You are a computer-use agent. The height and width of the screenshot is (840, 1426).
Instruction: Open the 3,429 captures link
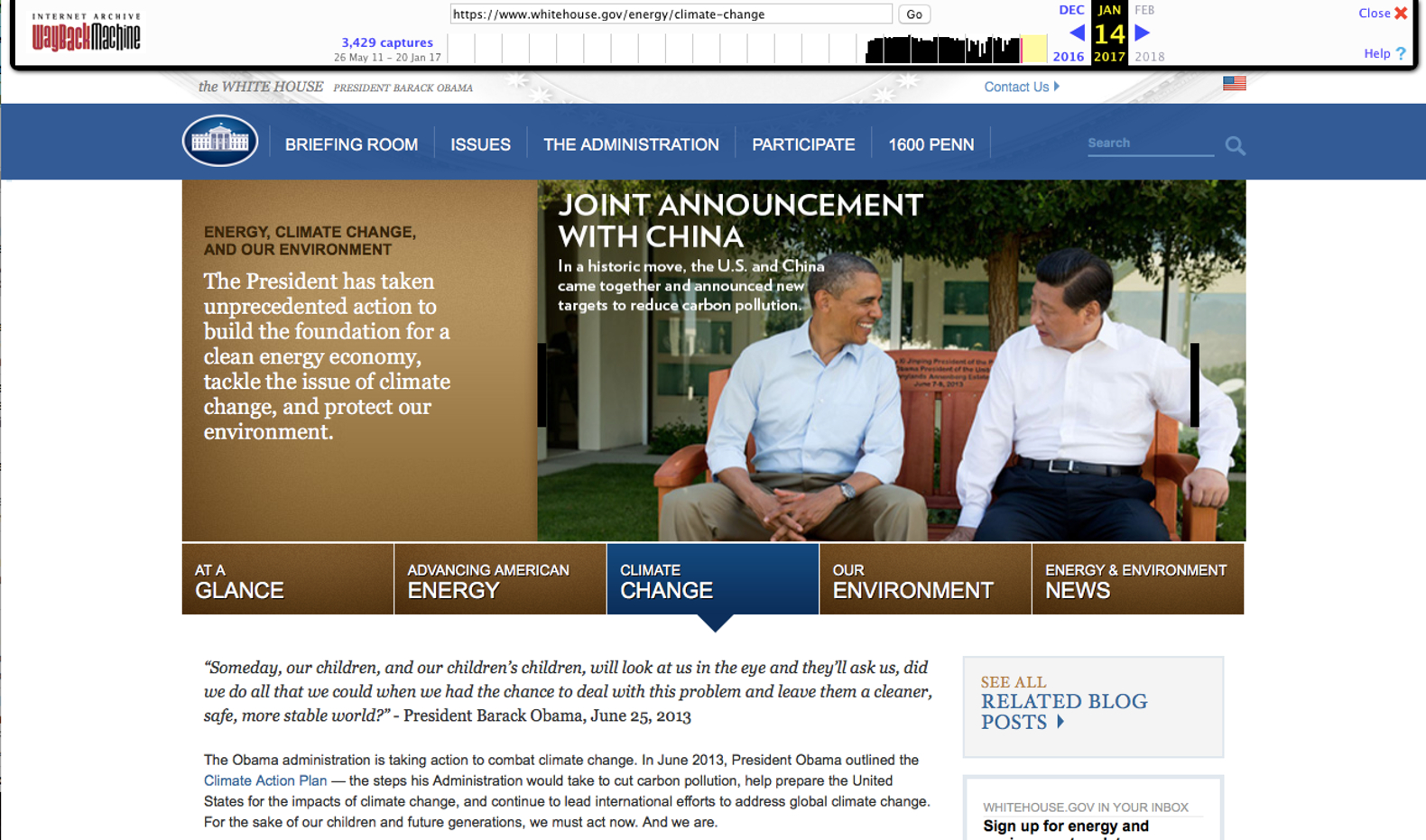pyautogui.click(x=387, y=42)
